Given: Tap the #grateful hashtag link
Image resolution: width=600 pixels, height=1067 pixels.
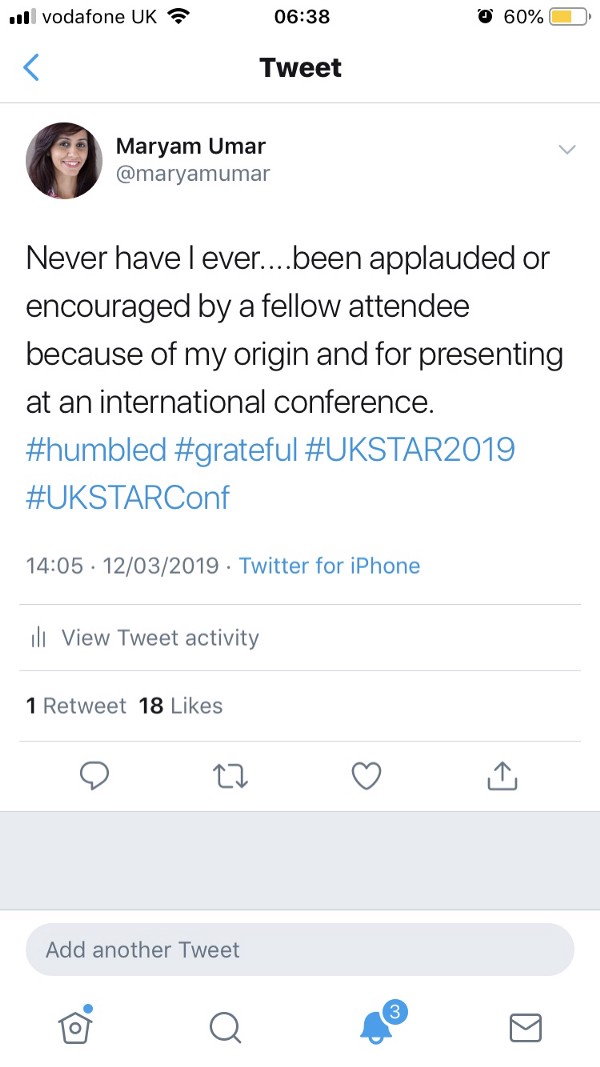Looking at the screenshot, I should [x=236, y=449].
